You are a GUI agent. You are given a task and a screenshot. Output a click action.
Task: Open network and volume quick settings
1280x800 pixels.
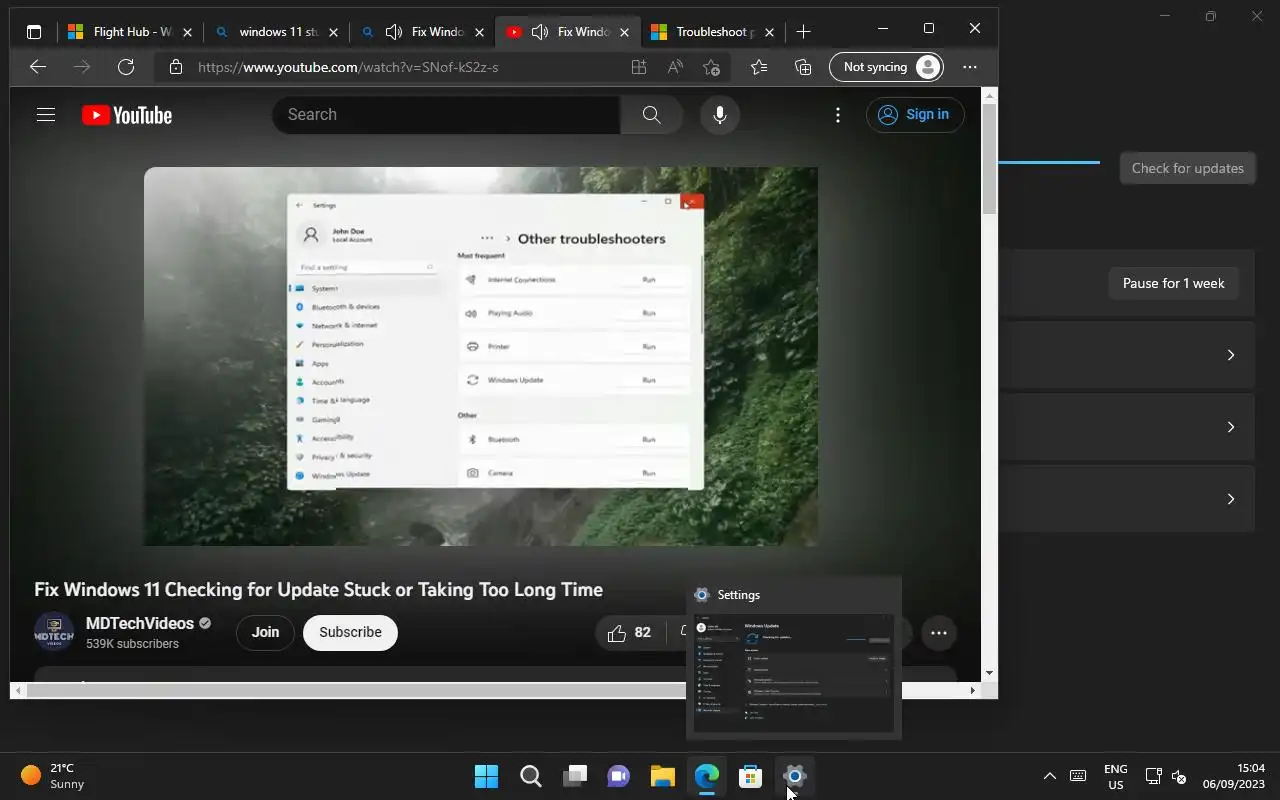[x=1166, y=776]
